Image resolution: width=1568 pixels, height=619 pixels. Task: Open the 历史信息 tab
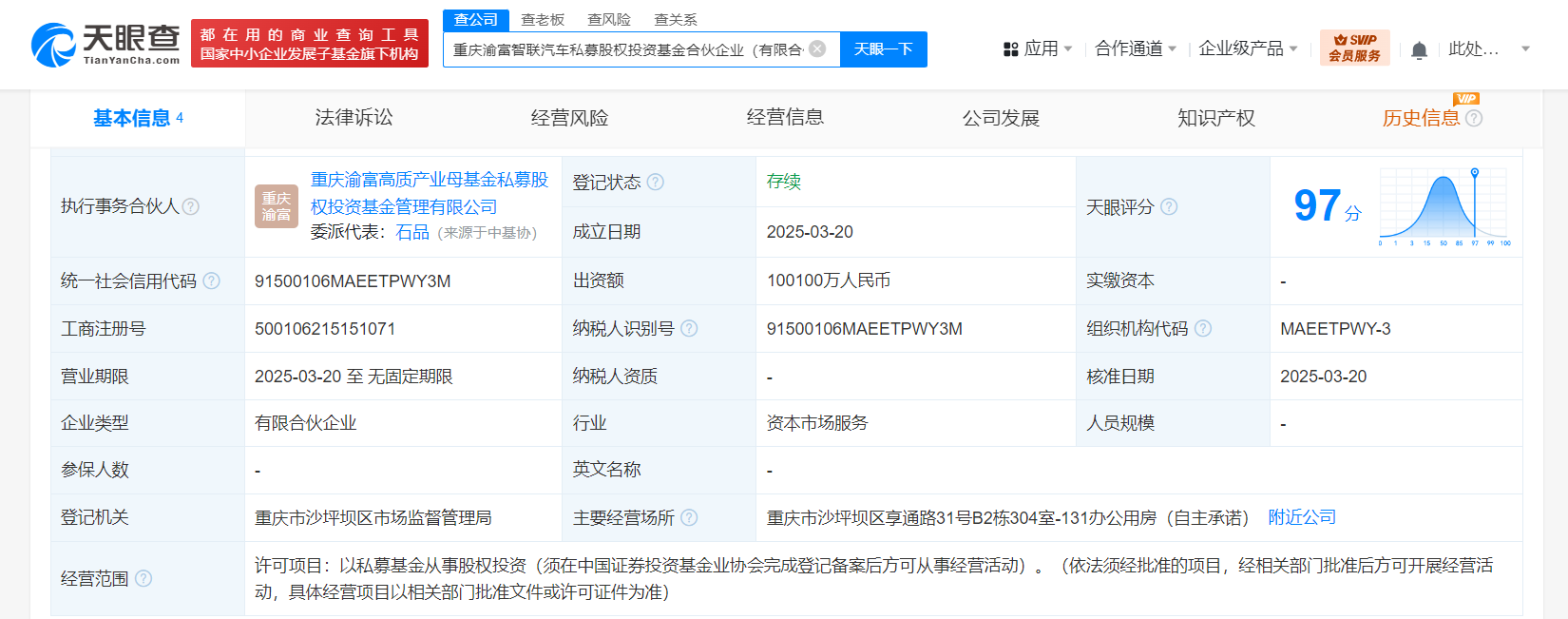pyautogui.click(x=1421, y=118)
